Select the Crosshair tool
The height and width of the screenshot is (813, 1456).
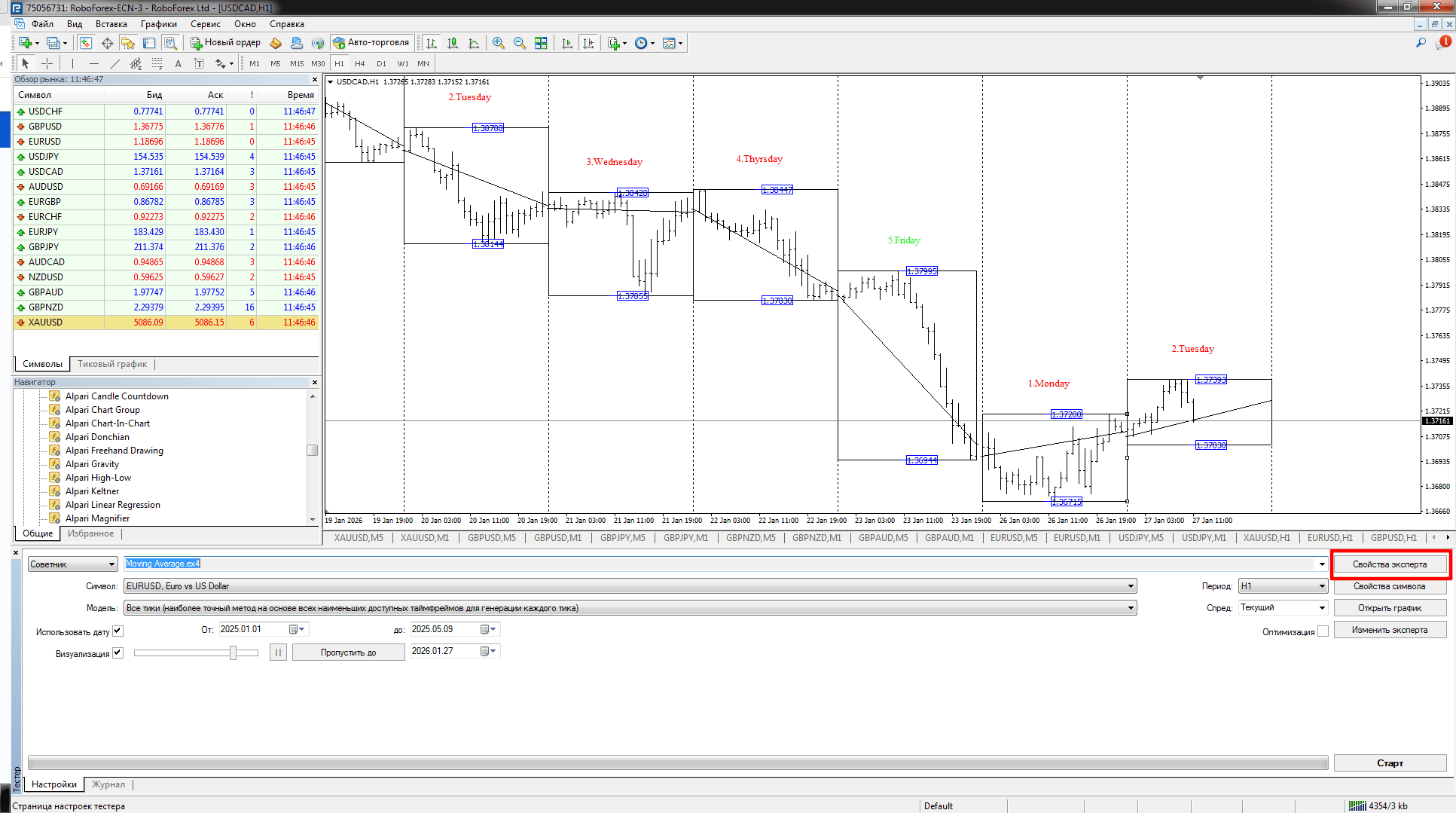[x=47, y=63]
